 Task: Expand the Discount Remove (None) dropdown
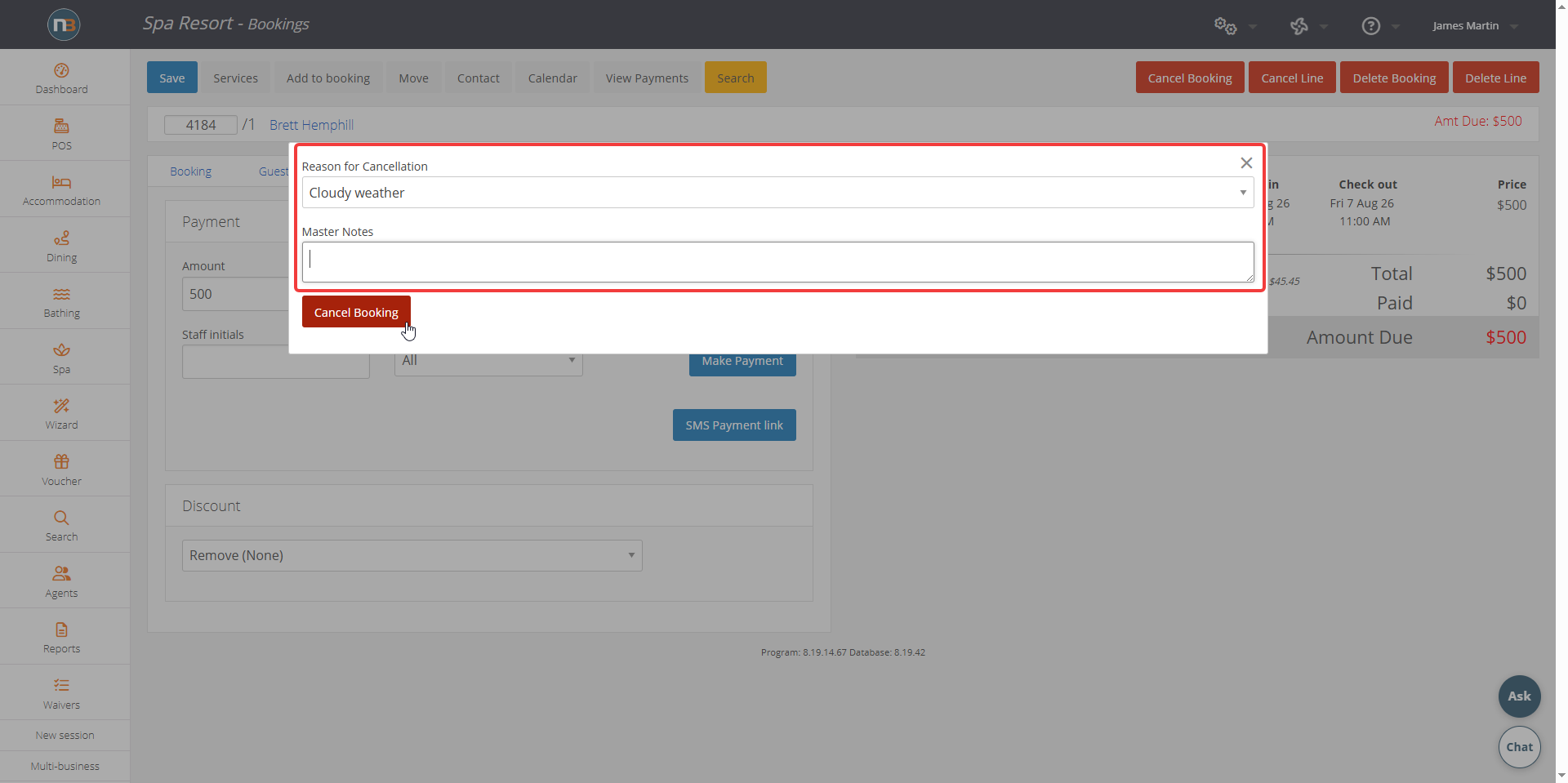tap(412, 555)
